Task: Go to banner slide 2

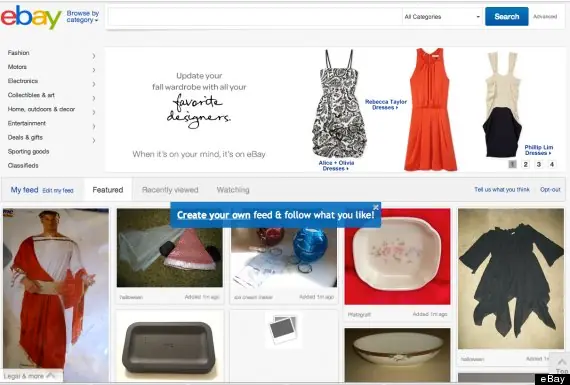Action: point(525,164)
